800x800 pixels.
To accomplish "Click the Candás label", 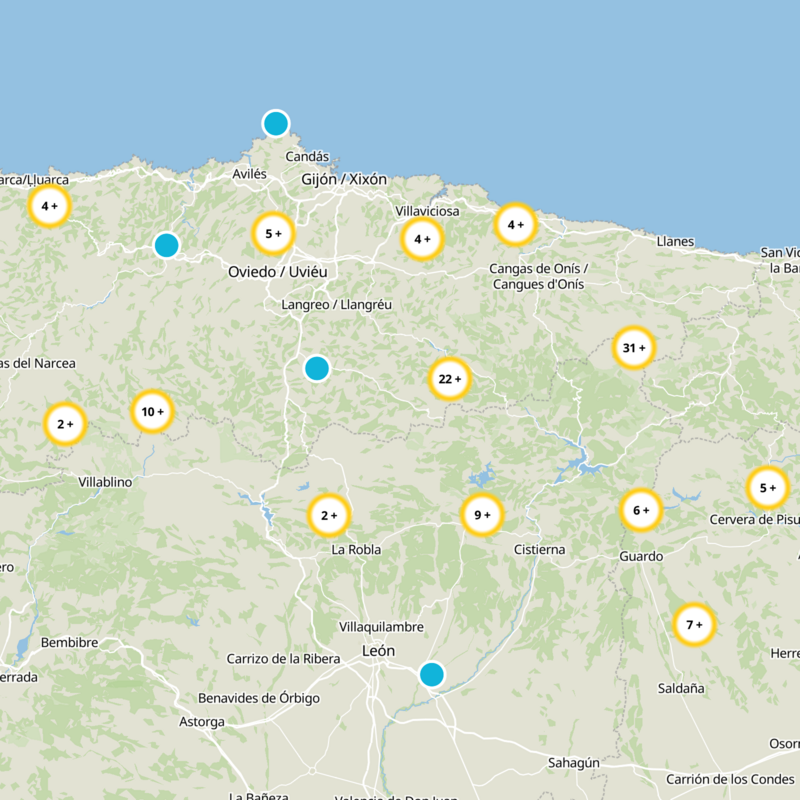I will 307,157.
